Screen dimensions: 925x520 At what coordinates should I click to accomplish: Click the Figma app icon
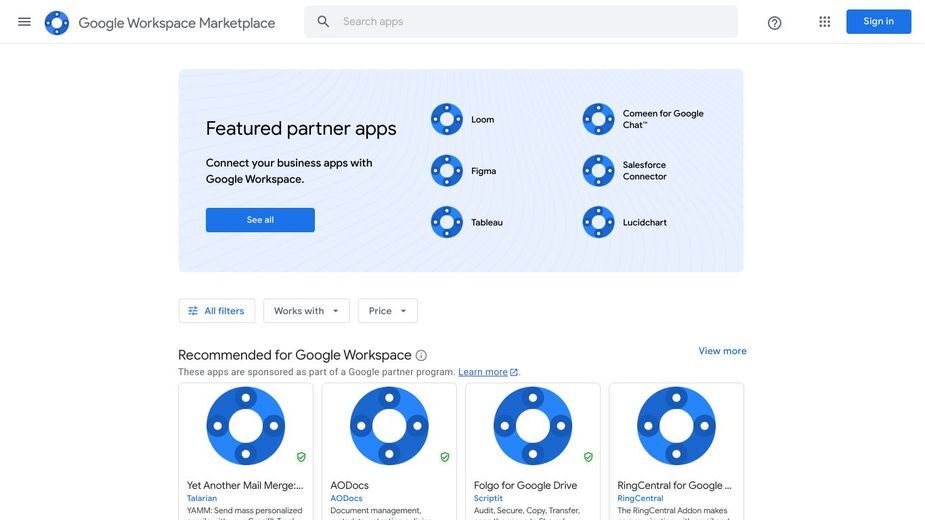(447, 171)
